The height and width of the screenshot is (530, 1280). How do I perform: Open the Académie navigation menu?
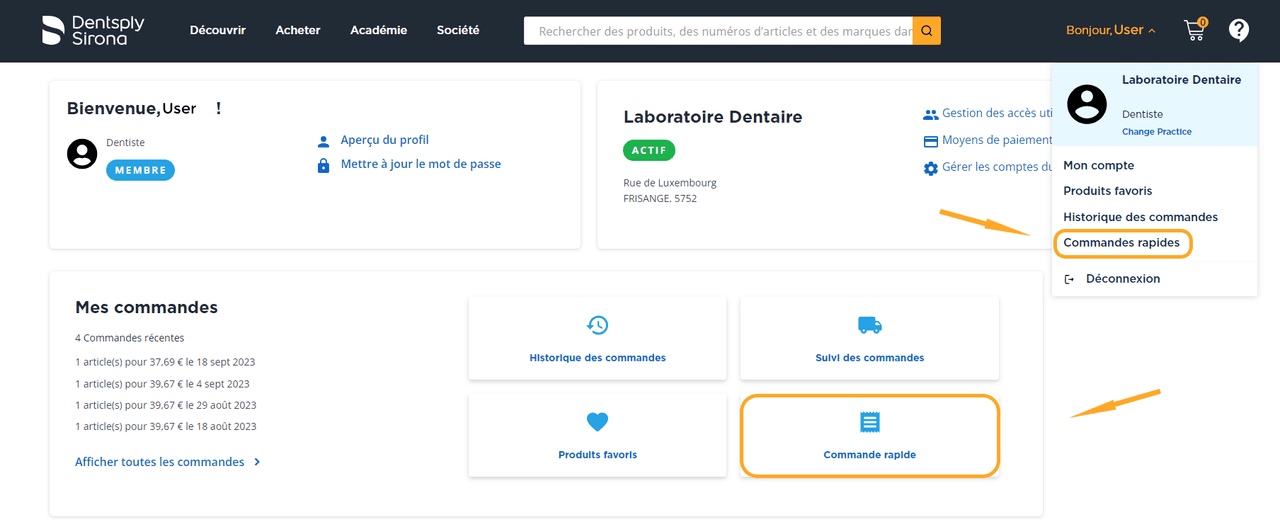(378, 30)
